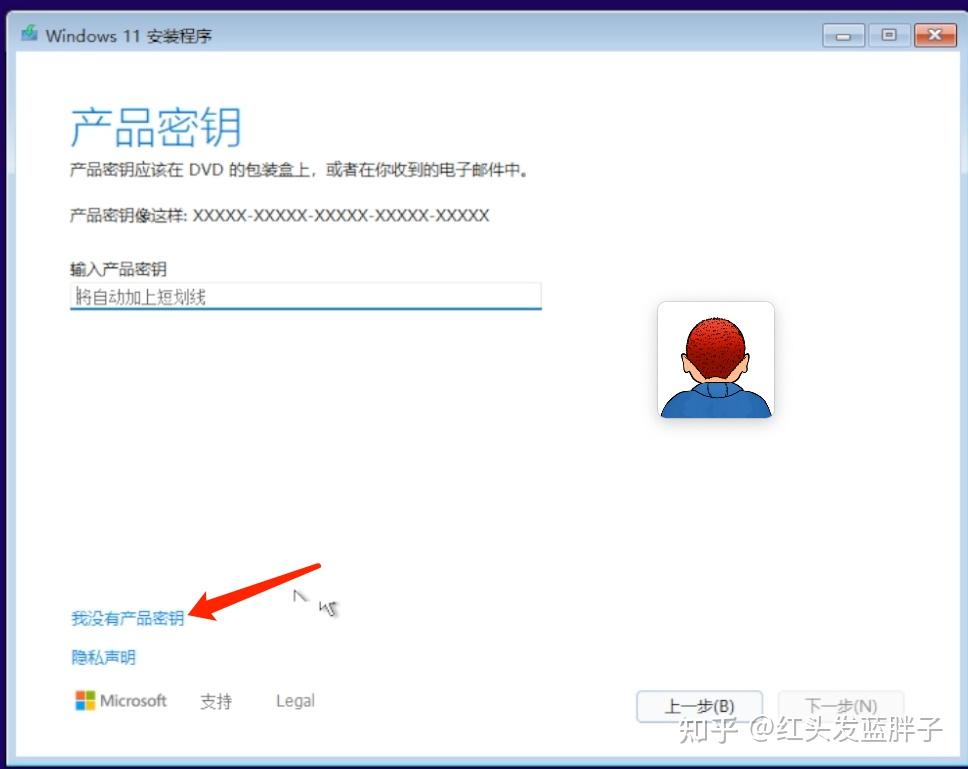Click the 下一步(N) next button
This screenshot has width=968, height=769.
click(841, 706)
